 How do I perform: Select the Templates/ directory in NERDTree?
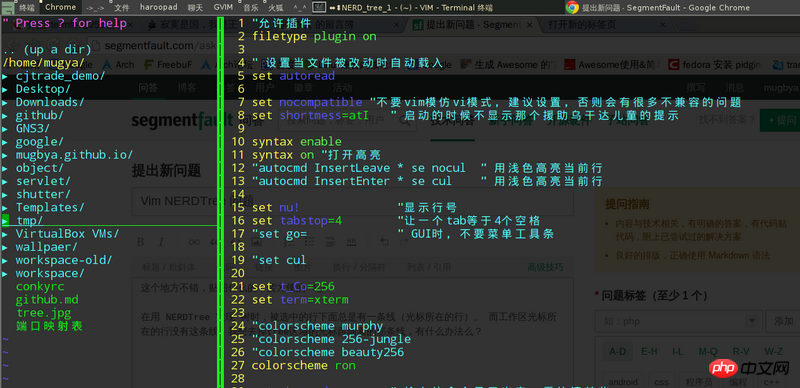click(50, 207)
